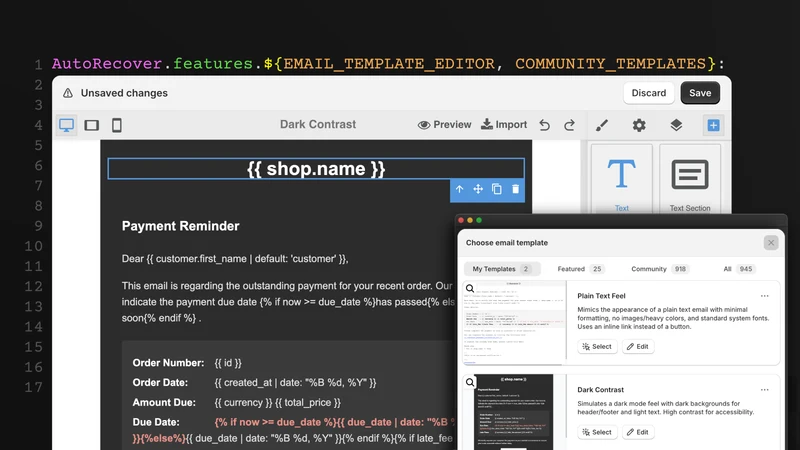Edit the Plain Text Feel template
The height and width of the screenshot is (450, 800).
click(638, 346)
